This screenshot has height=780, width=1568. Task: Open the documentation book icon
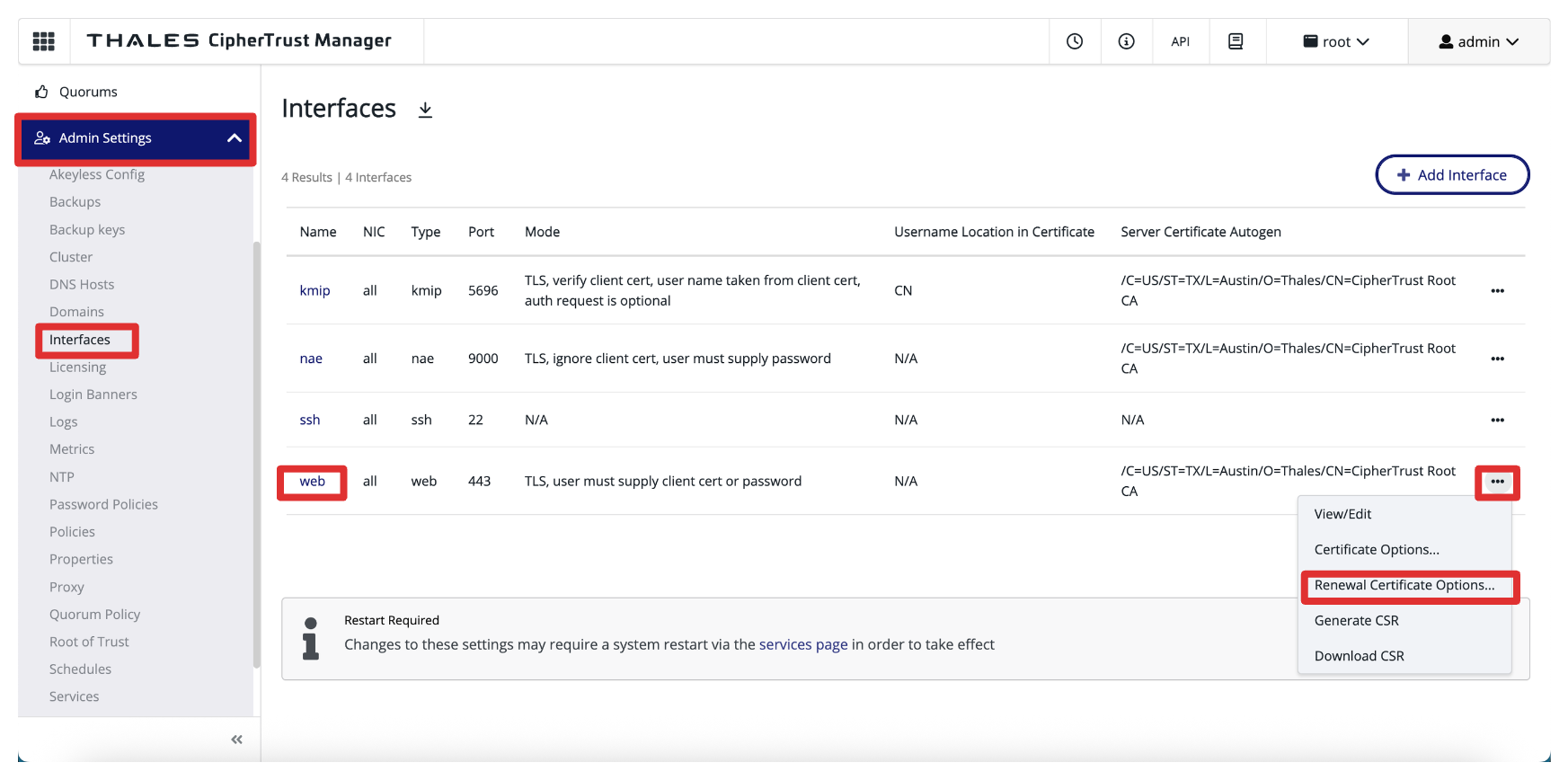point(1236,41)
